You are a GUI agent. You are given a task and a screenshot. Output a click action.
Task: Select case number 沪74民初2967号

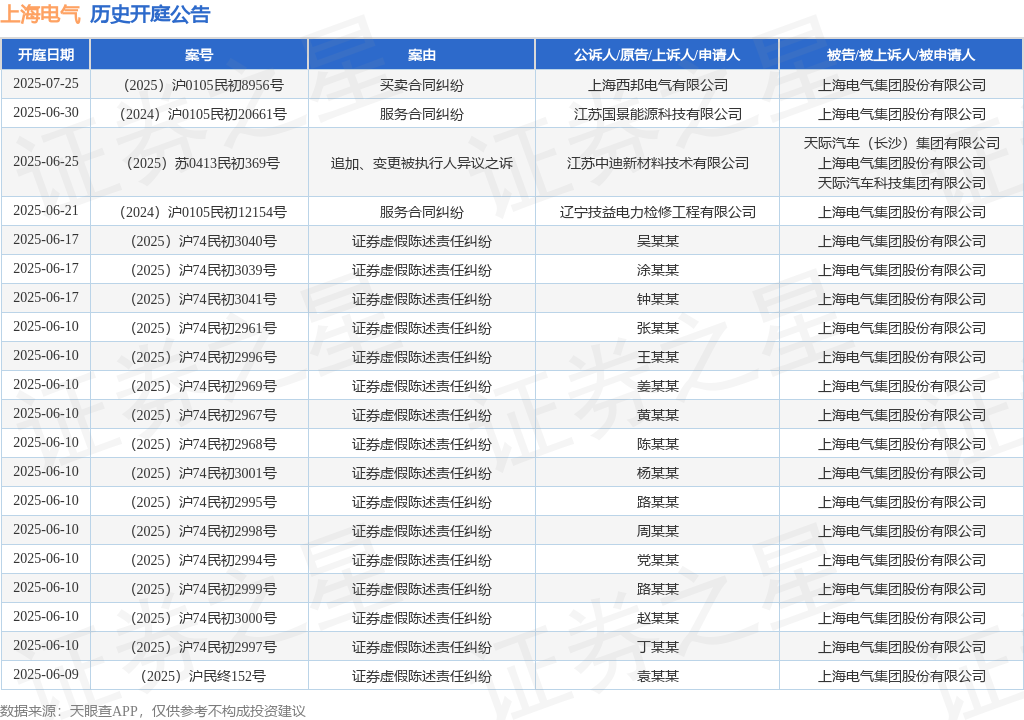click(203, 415)
